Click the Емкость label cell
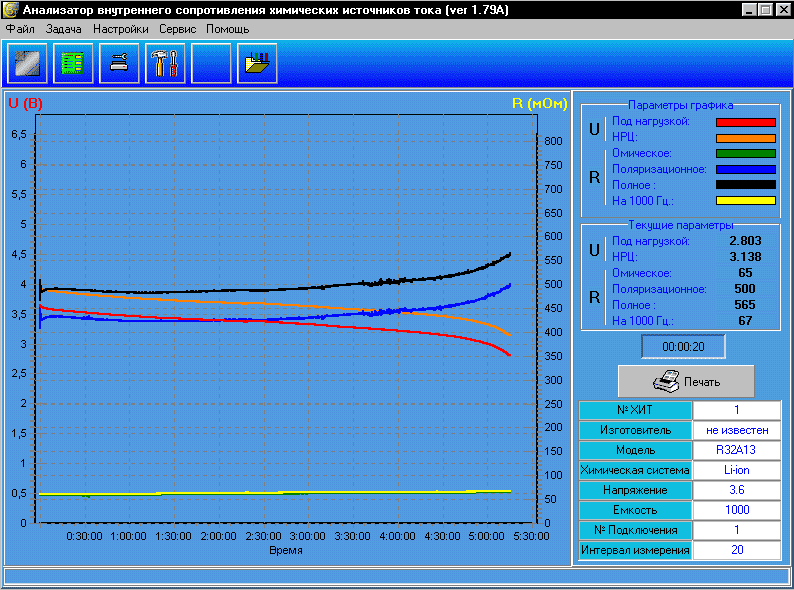The height and width of the screenshot is (590, 794). click(635, 510)
